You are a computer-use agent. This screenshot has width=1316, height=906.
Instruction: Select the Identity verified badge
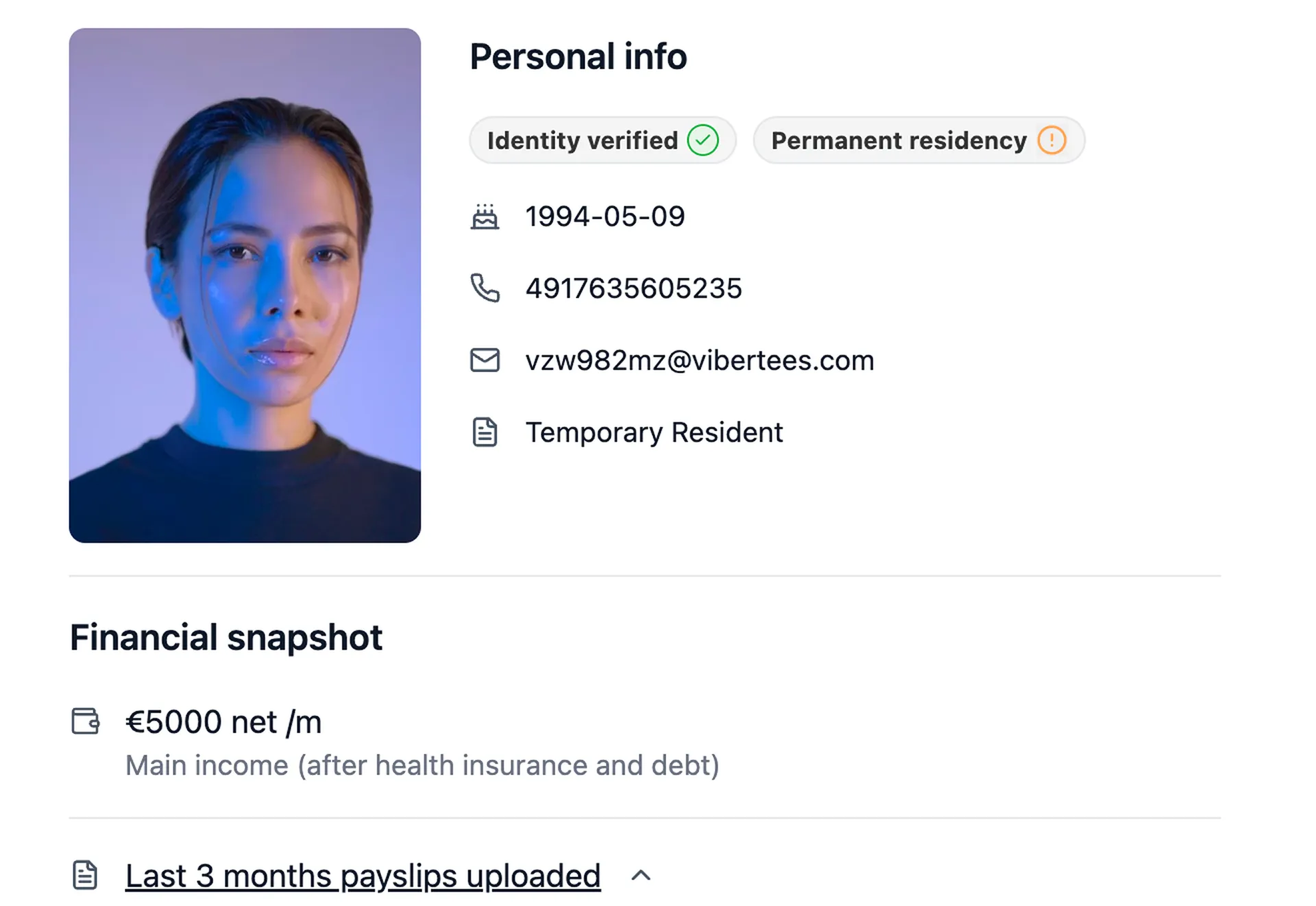click(x=602, y=140)
